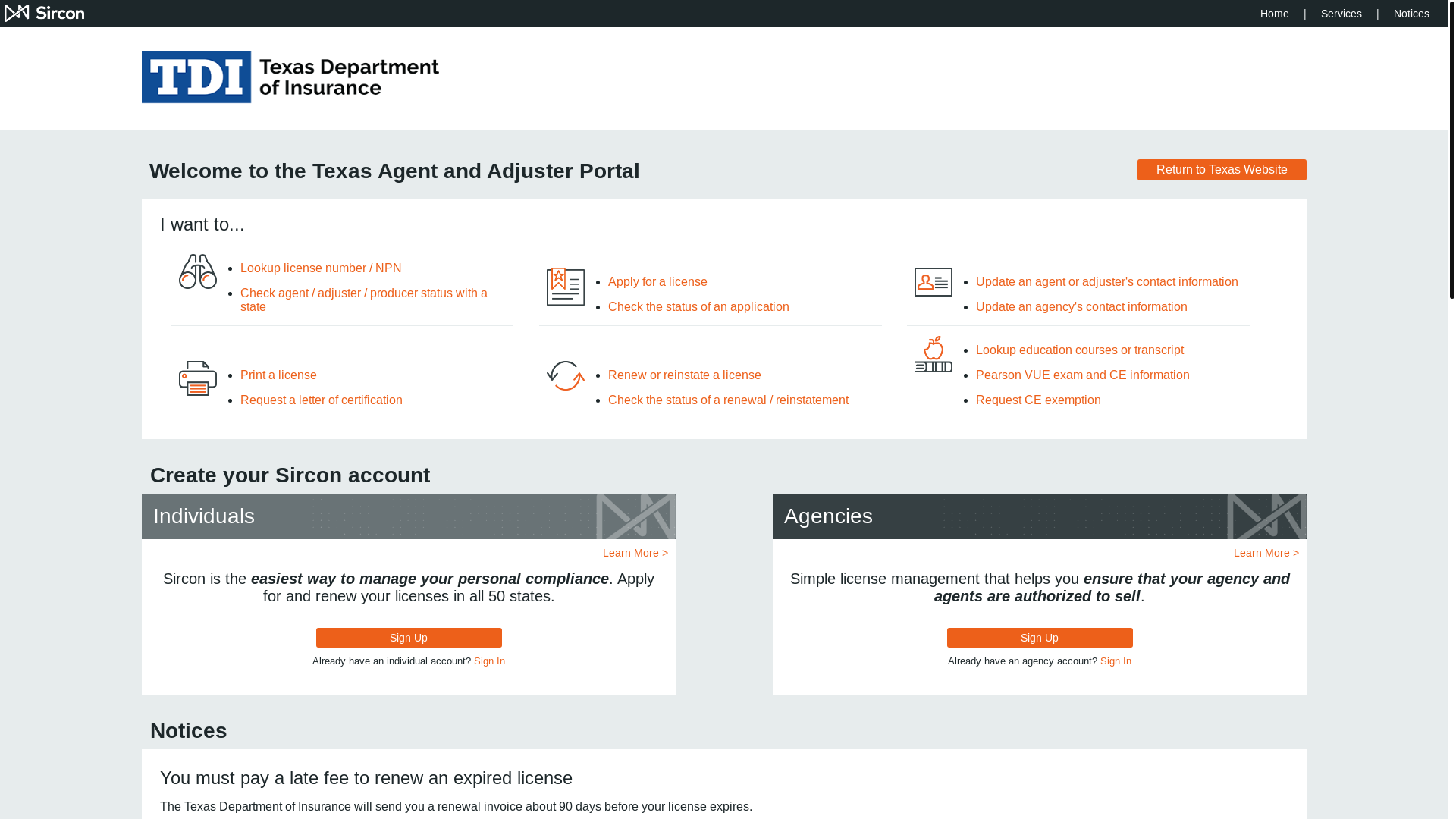
Task: Click Learn More under Individuals
Action: [x=635, y=553]
